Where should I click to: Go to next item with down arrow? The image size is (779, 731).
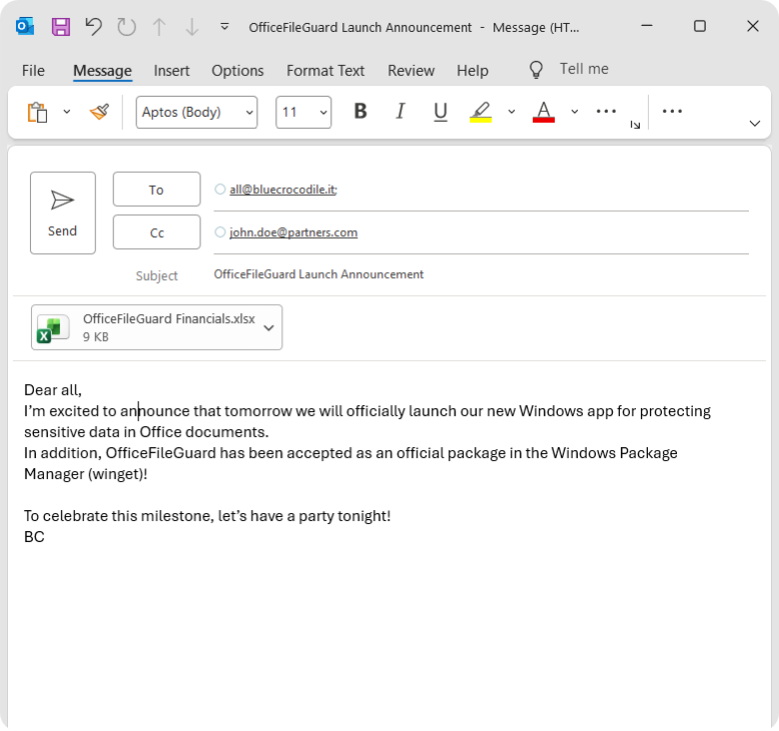192,27
